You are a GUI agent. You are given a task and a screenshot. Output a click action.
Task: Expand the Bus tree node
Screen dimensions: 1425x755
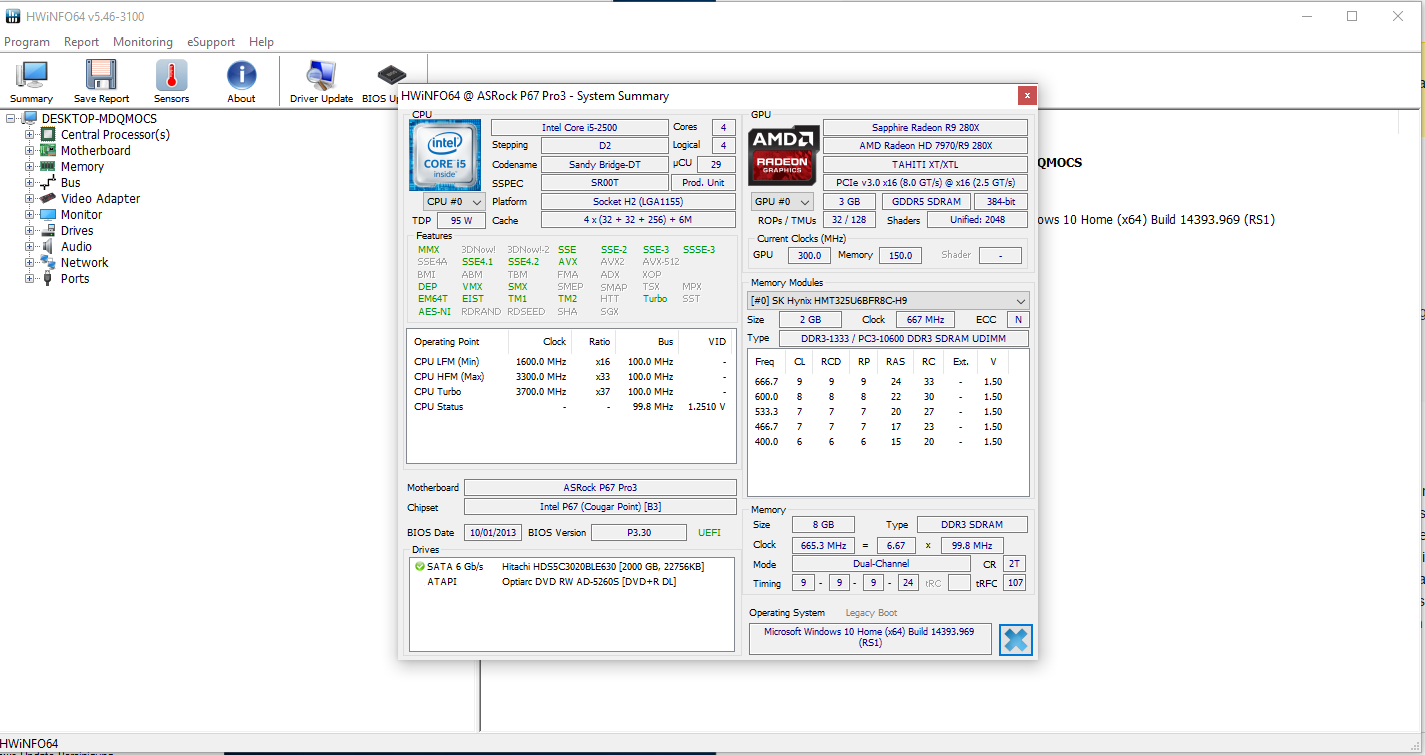30,182
